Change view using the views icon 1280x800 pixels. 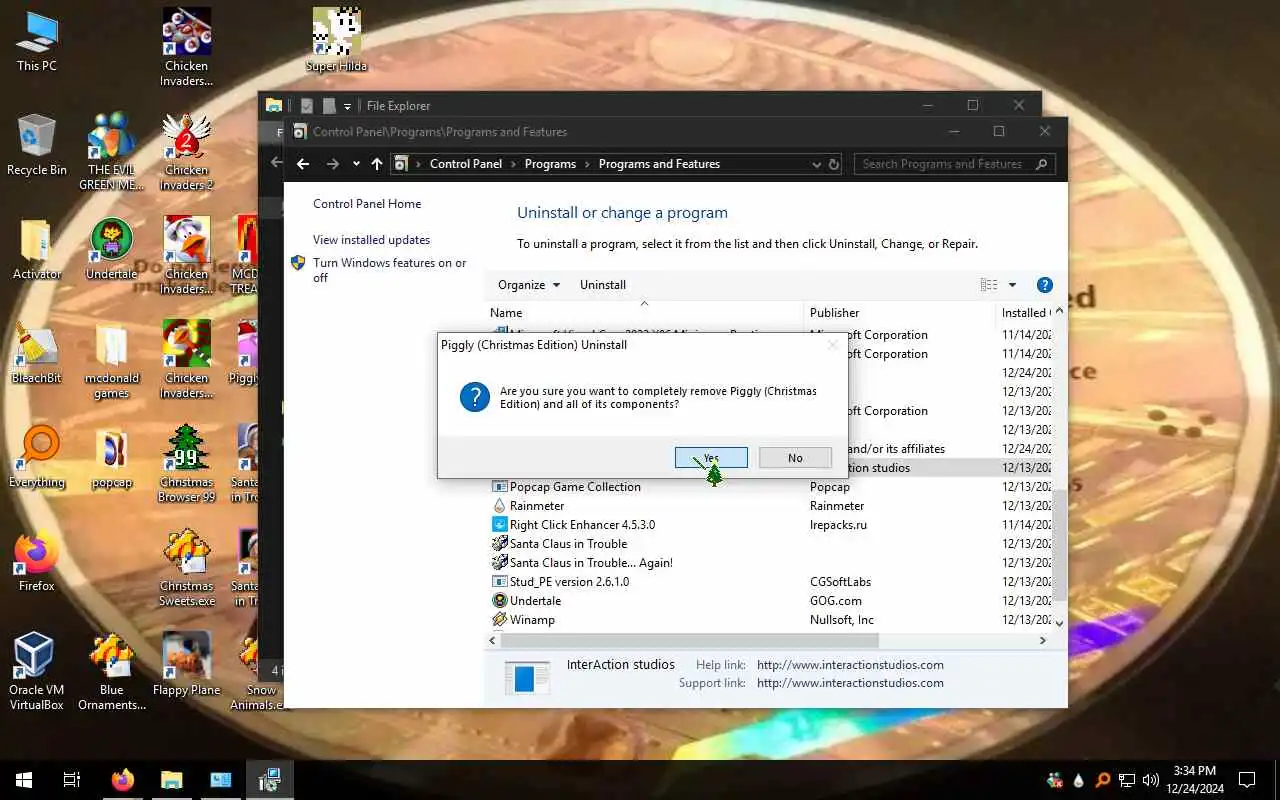point(989,285)
